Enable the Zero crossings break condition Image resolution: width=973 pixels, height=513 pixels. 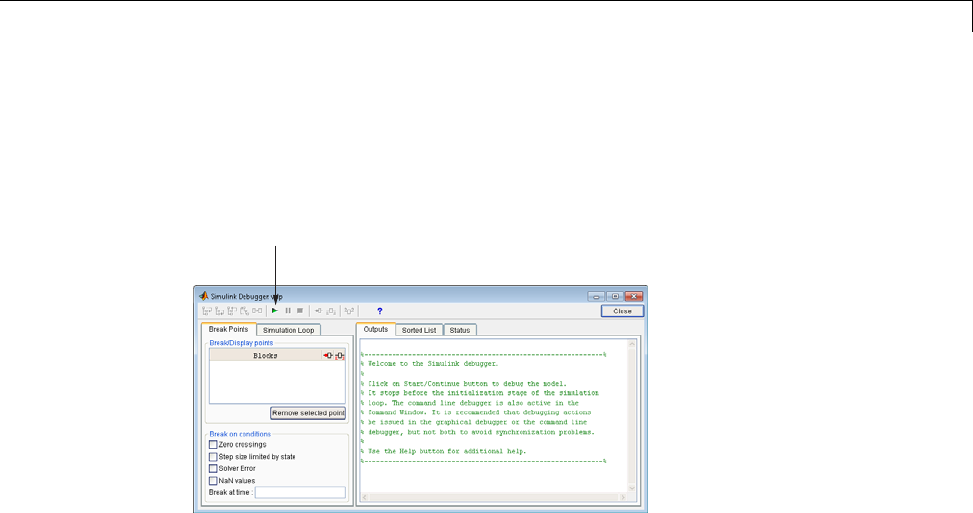213,445
